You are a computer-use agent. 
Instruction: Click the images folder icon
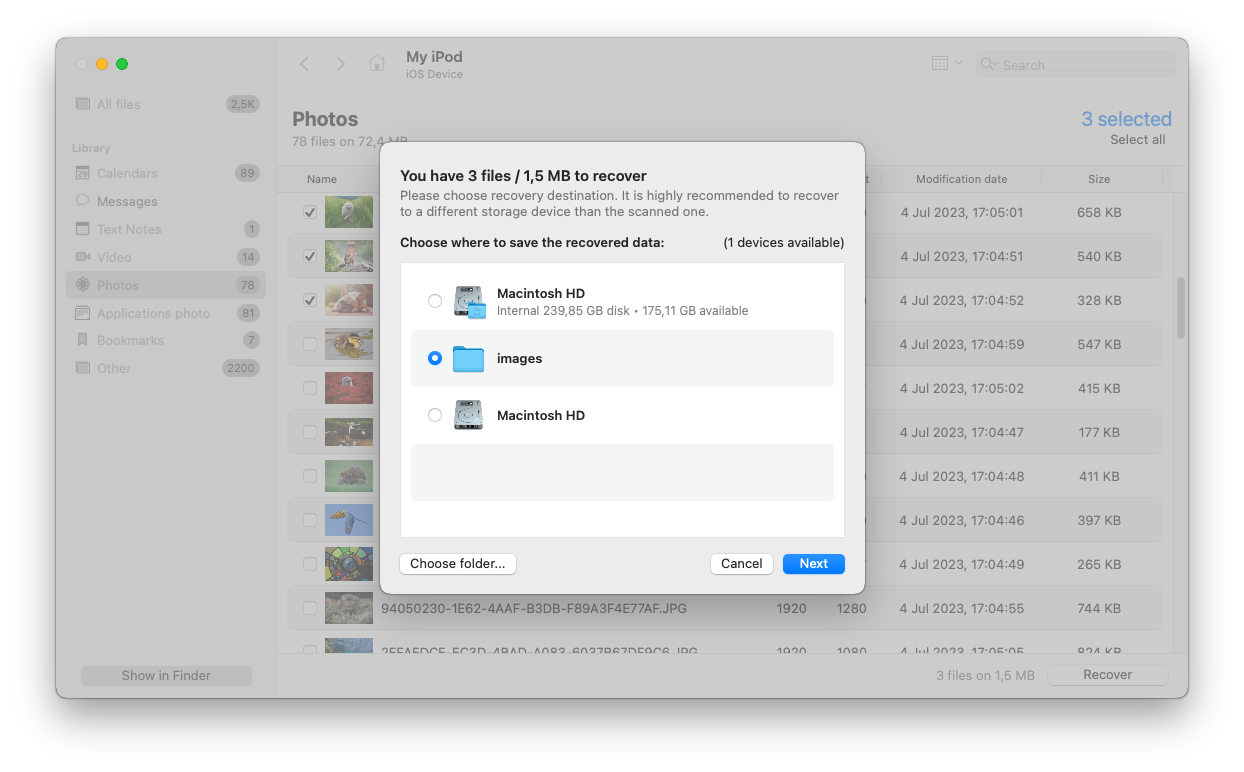468,358
